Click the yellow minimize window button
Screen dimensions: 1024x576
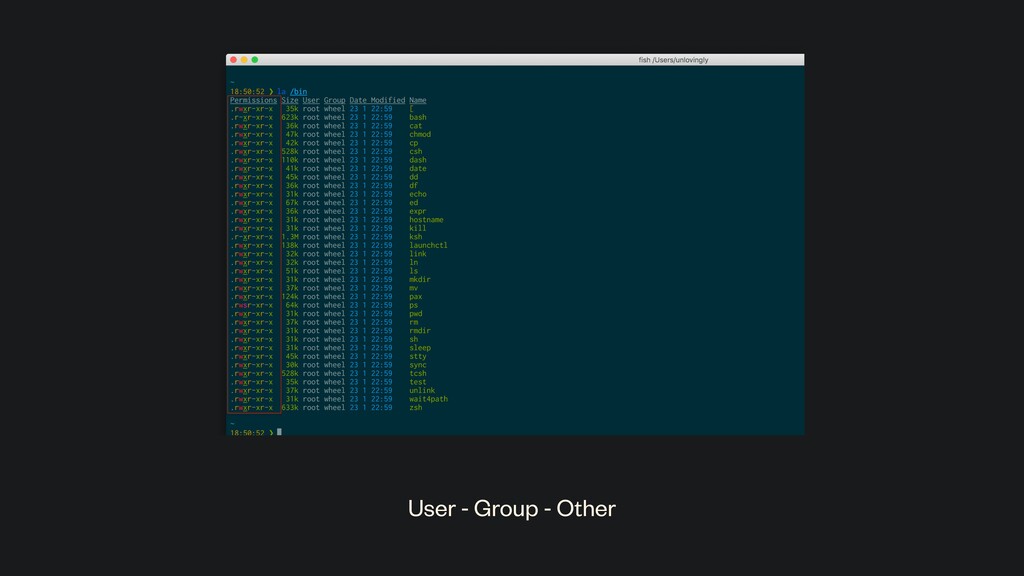(x=244, y=60)
